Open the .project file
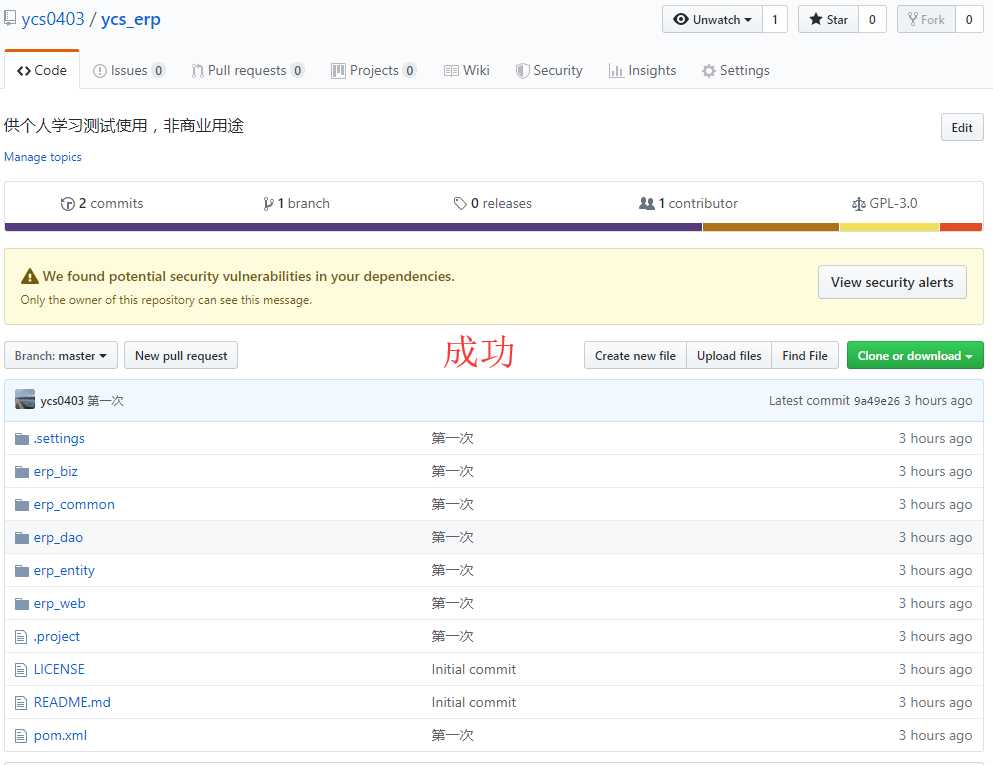This screenshot has height=765, width=993. [x=57, y=636]
